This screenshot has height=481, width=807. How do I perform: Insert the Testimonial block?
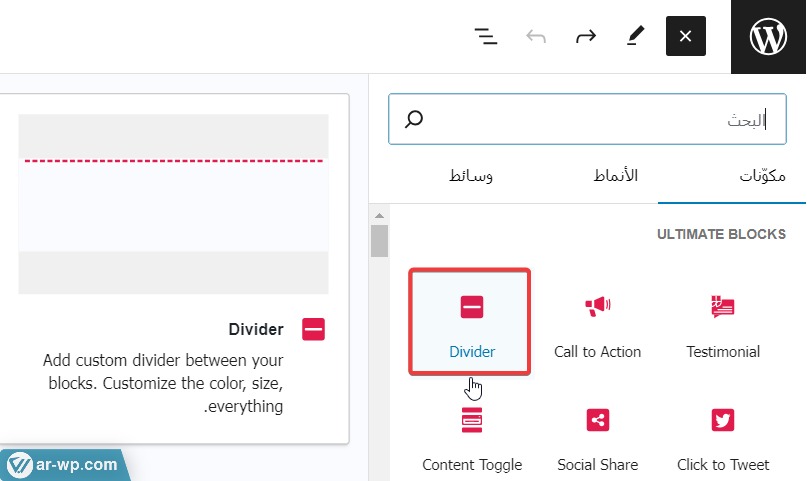pos(723,322)
